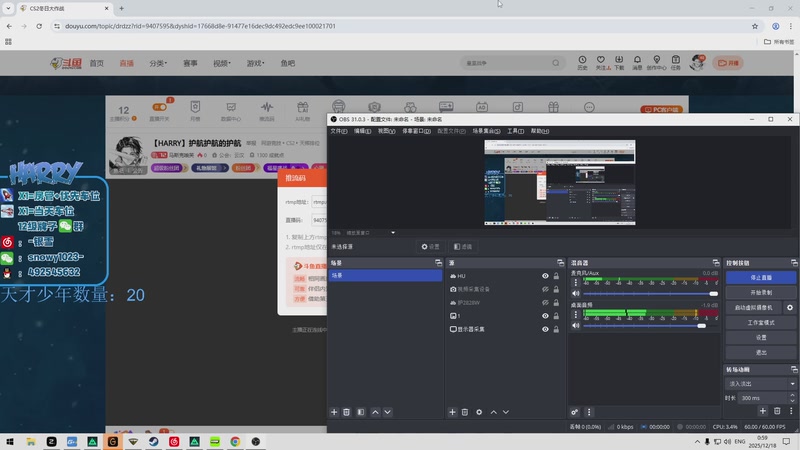Toggle visibility of HU source
Image resolution: width=800 pixels, height=450 pixels.
(545, 276)
